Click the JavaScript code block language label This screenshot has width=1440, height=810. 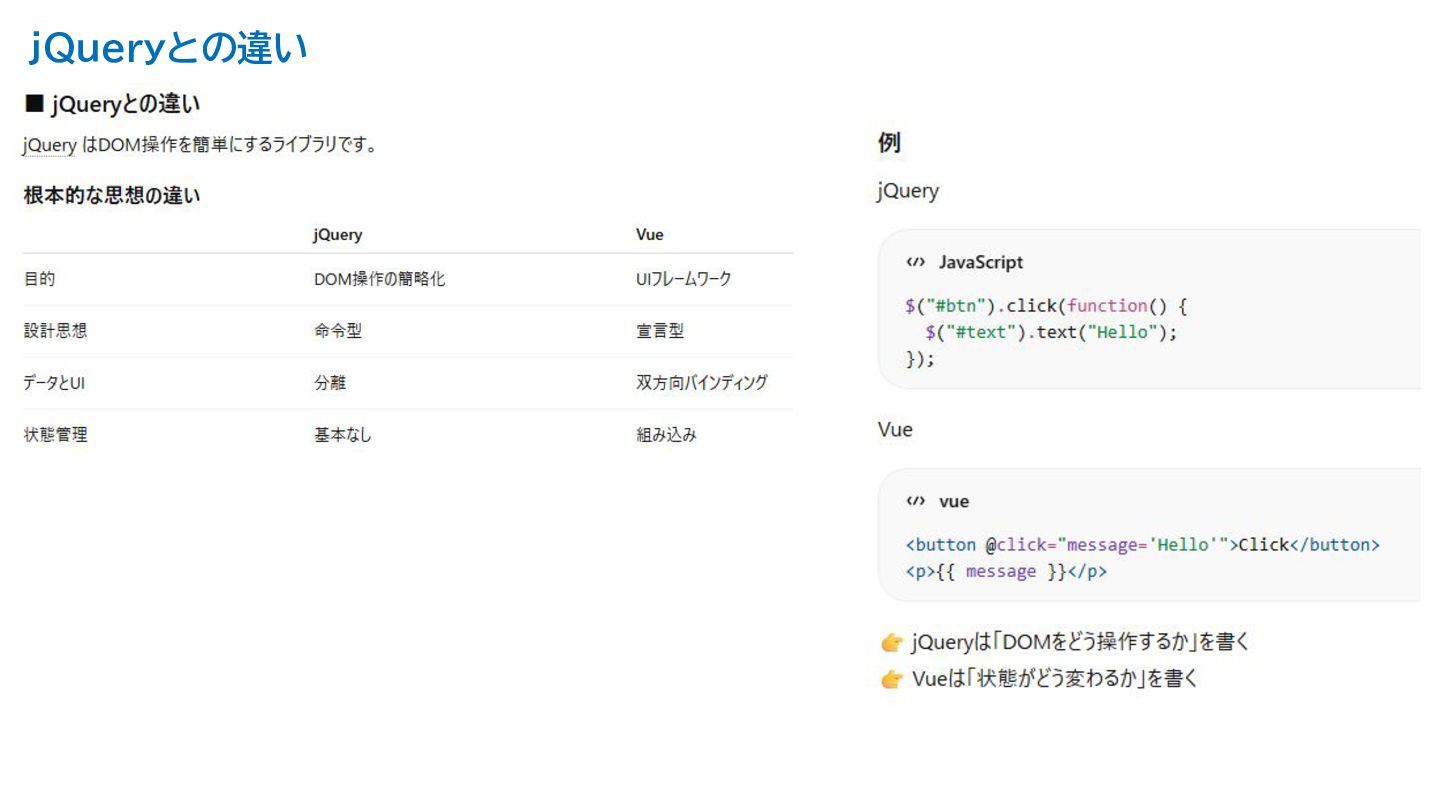pos(980,262)
